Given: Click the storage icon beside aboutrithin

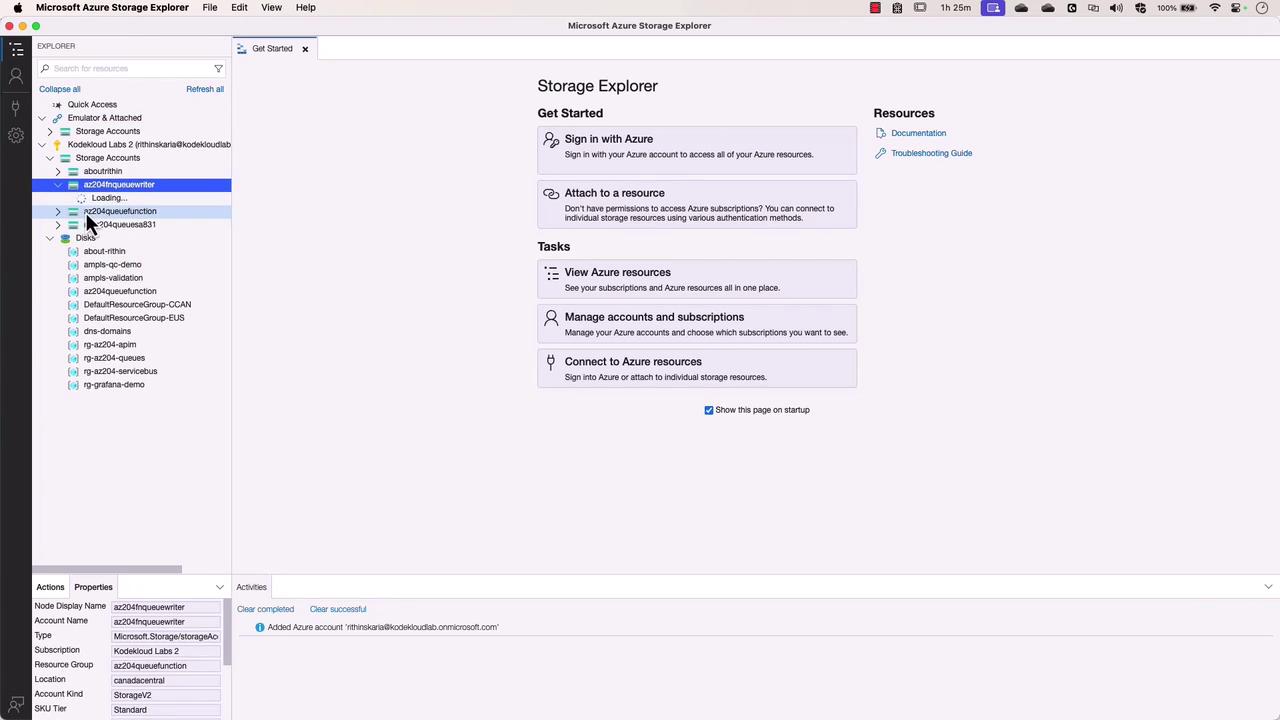Looking at the screenshot, I should 73,172.
